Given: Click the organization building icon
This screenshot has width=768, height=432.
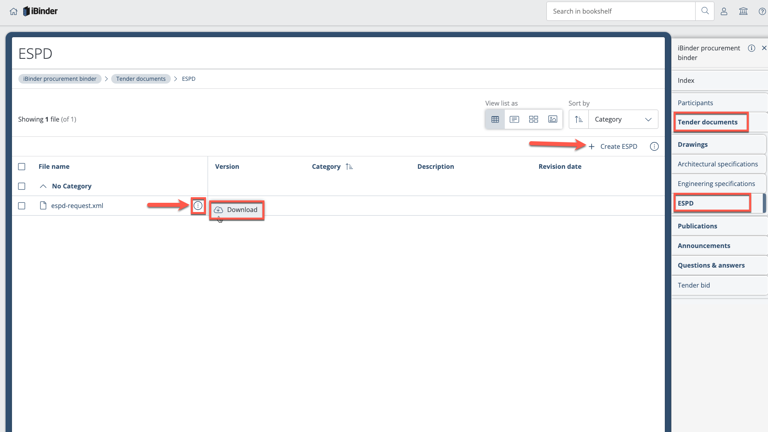Looking at the screenshot, I should (x=743, y=11).
